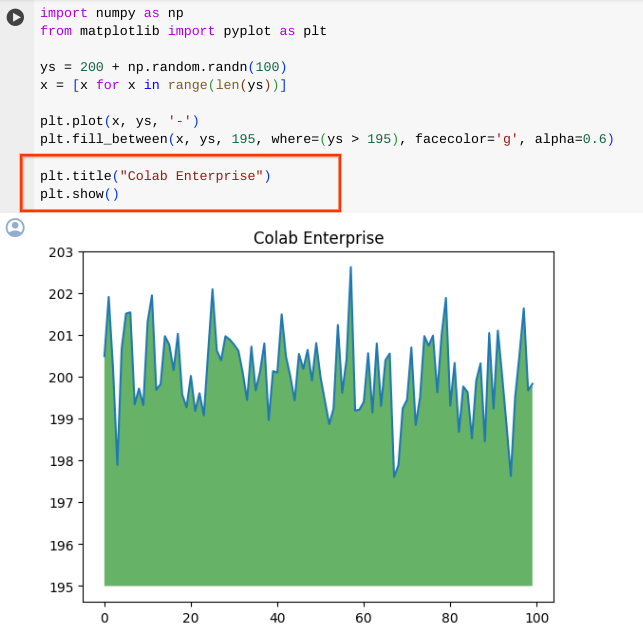Screen dimensions: 643x636
Task: Click the y-axis label 203
Action: (61, 253)
